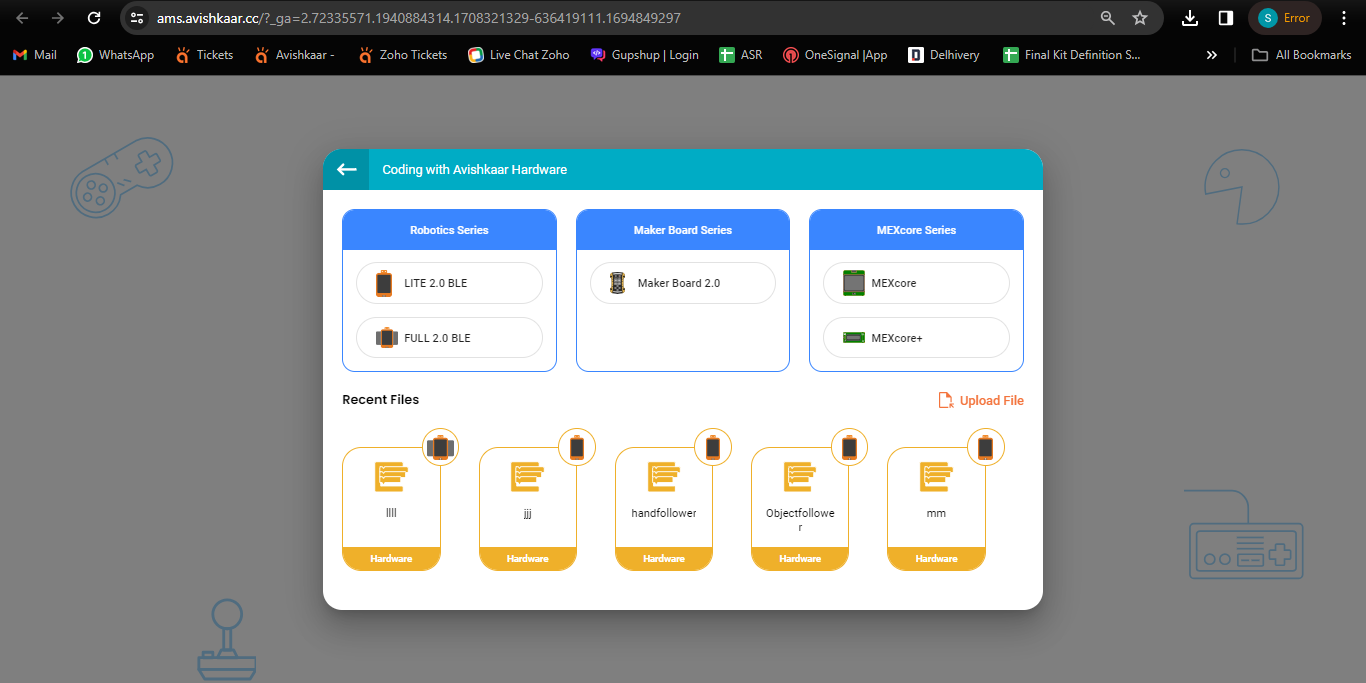Open the All Bookmarks folder
1366x683 pixels.
pos(1302,55)
